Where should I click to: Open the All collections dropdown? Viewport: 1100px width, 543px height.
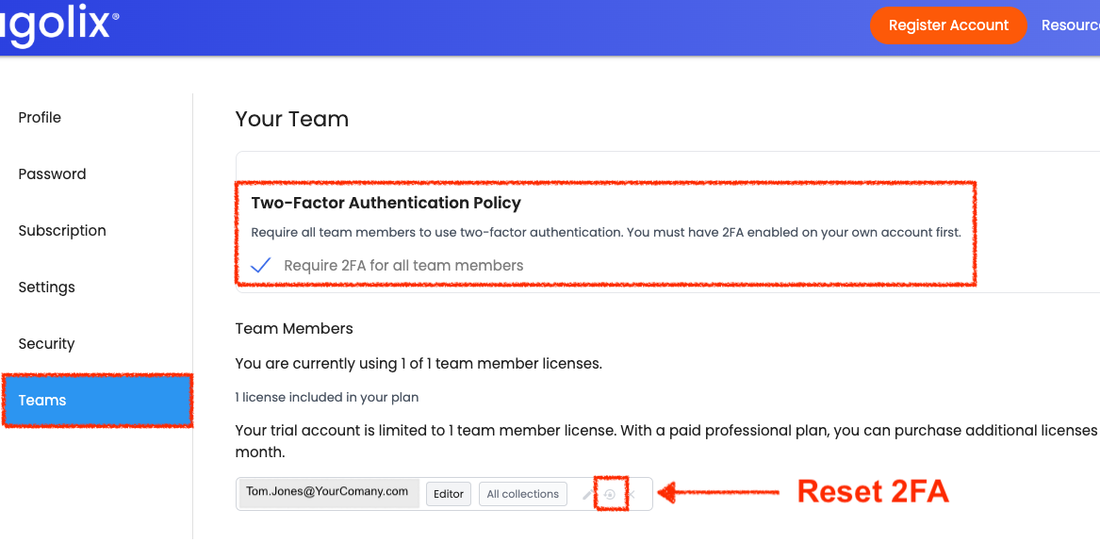[x=523, y=494]
